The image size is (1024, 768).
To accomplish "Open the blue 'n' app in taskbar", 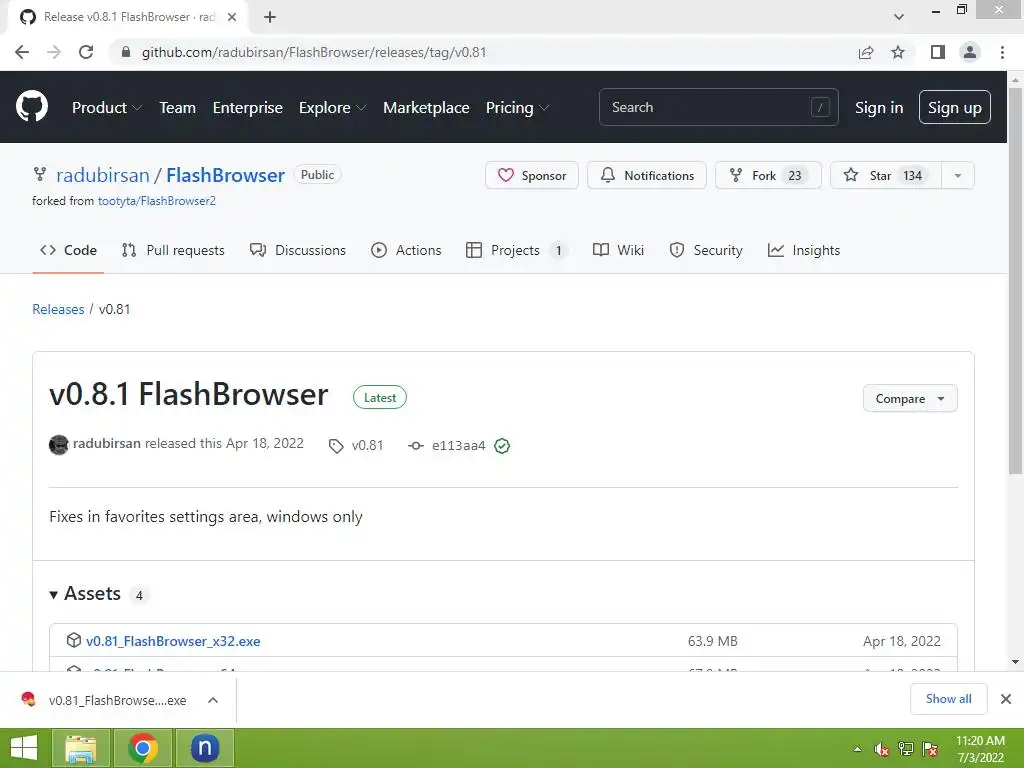I will (x=204, y=748).
